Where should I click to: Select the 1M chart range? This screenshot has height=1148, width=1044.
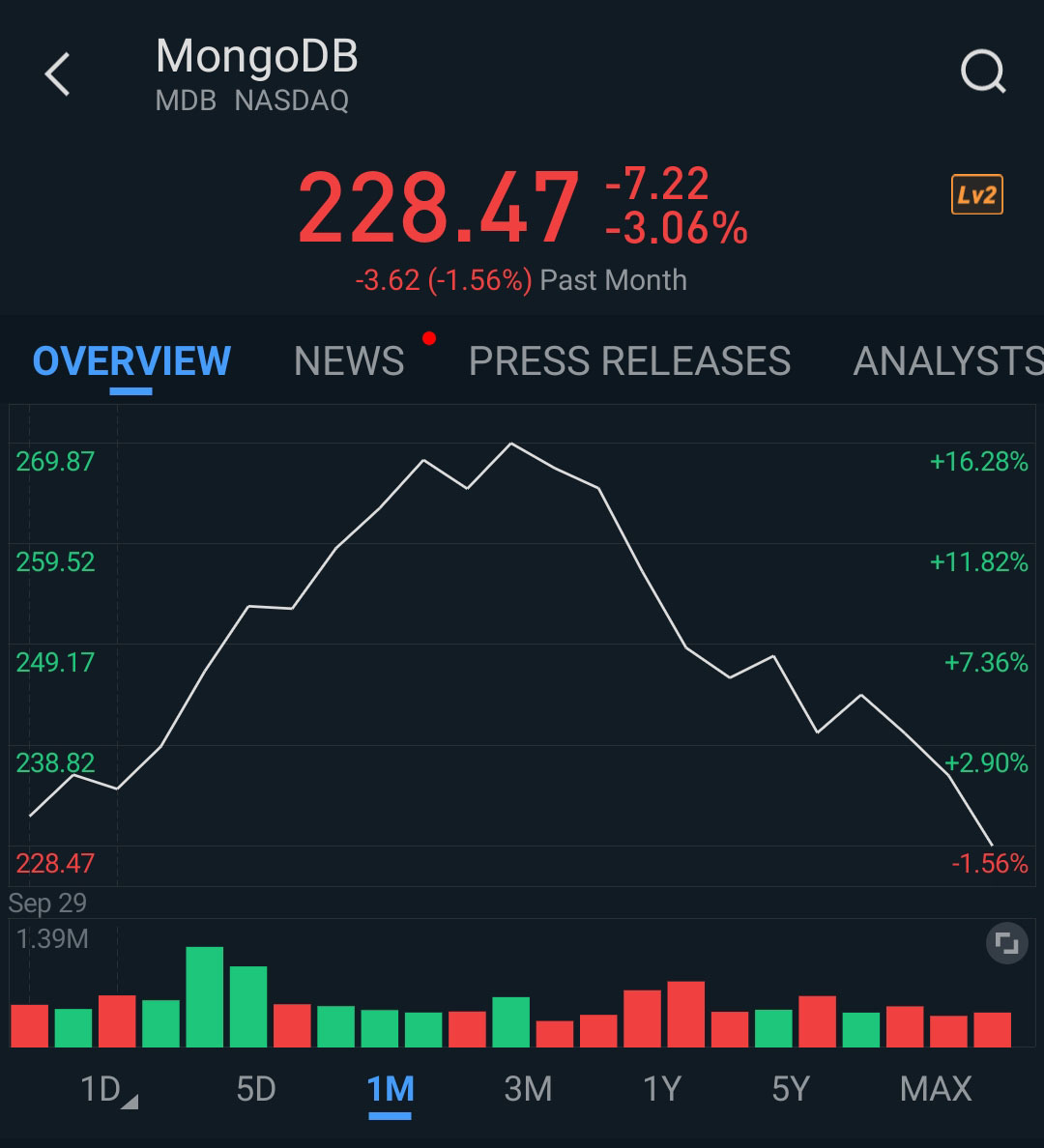(390, 1089)
